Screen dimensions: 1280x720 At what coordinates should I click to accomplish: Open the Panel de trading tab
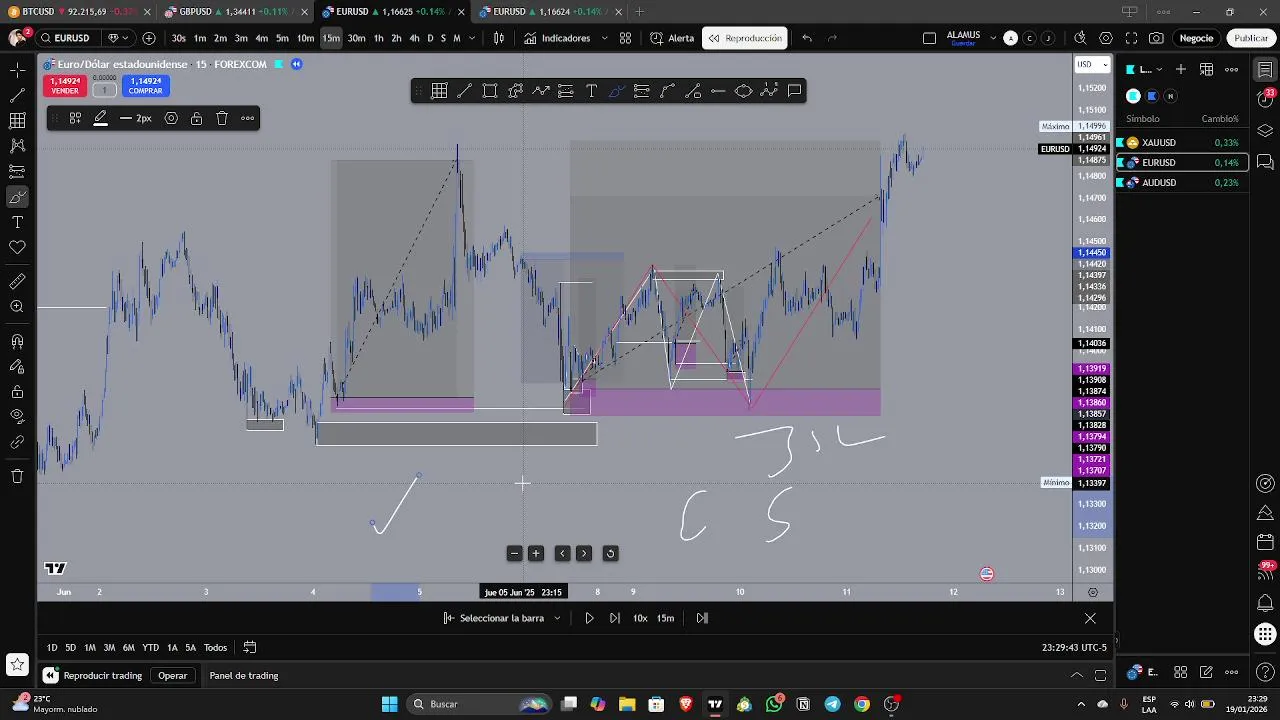[244, 675]
